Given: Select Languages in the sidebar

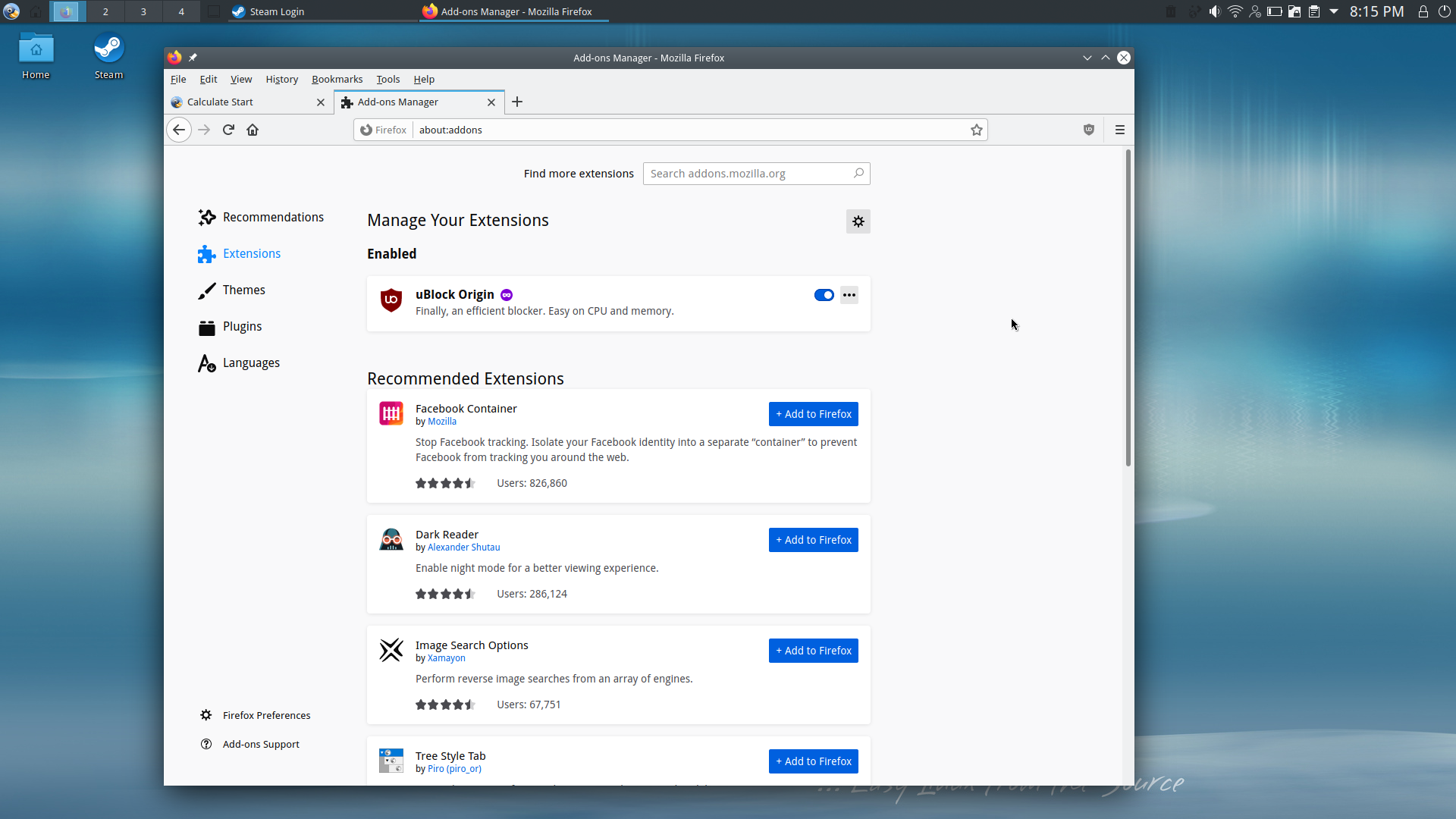Looking at the screenshot, I should tap(239, 363).
